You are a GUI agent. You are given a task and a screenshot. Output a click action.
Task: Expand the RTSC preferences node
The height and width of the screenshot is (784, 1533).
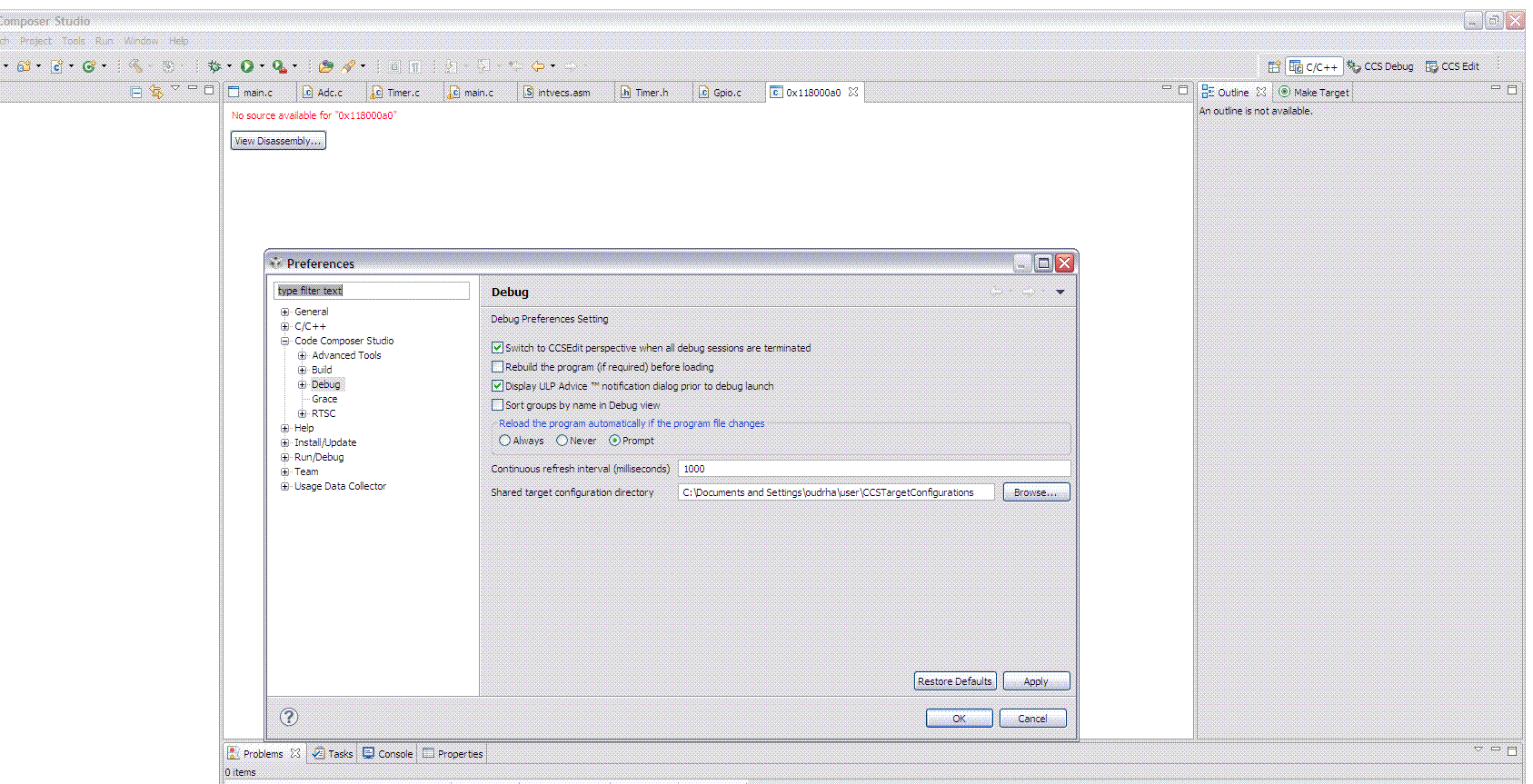(x=302, y=413)
